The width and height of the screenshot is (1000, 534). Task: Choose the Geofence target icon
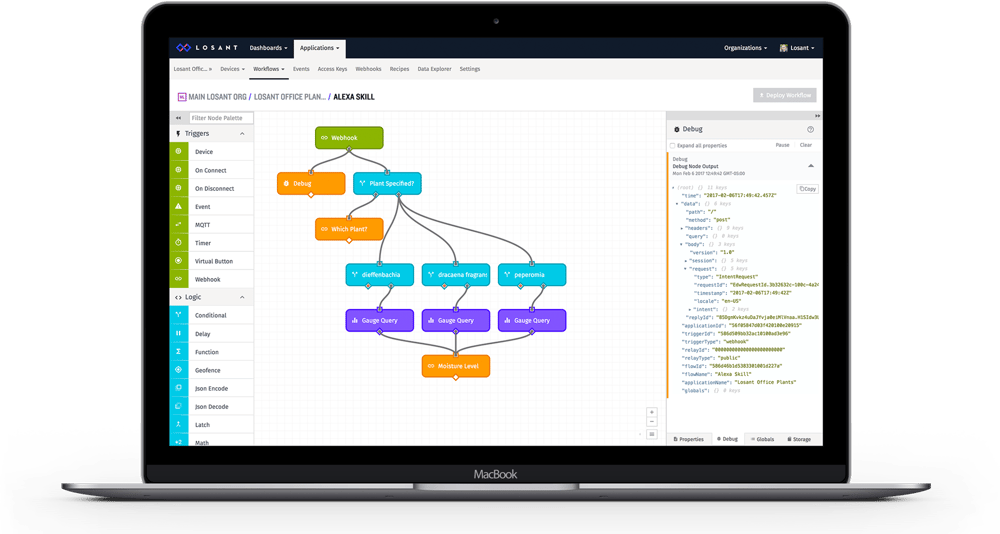(179, 369)
